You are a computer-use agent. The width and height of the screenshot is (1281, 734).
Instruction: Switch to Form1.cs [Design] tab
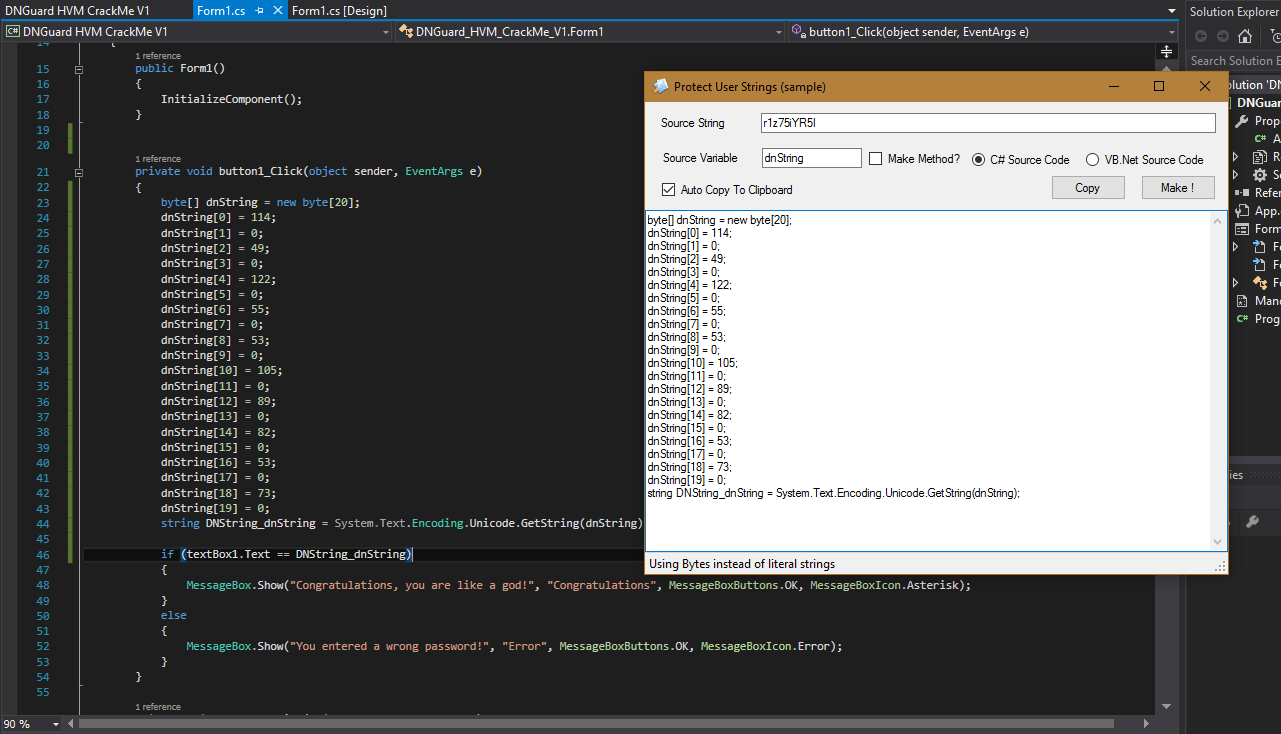[339, 11]
